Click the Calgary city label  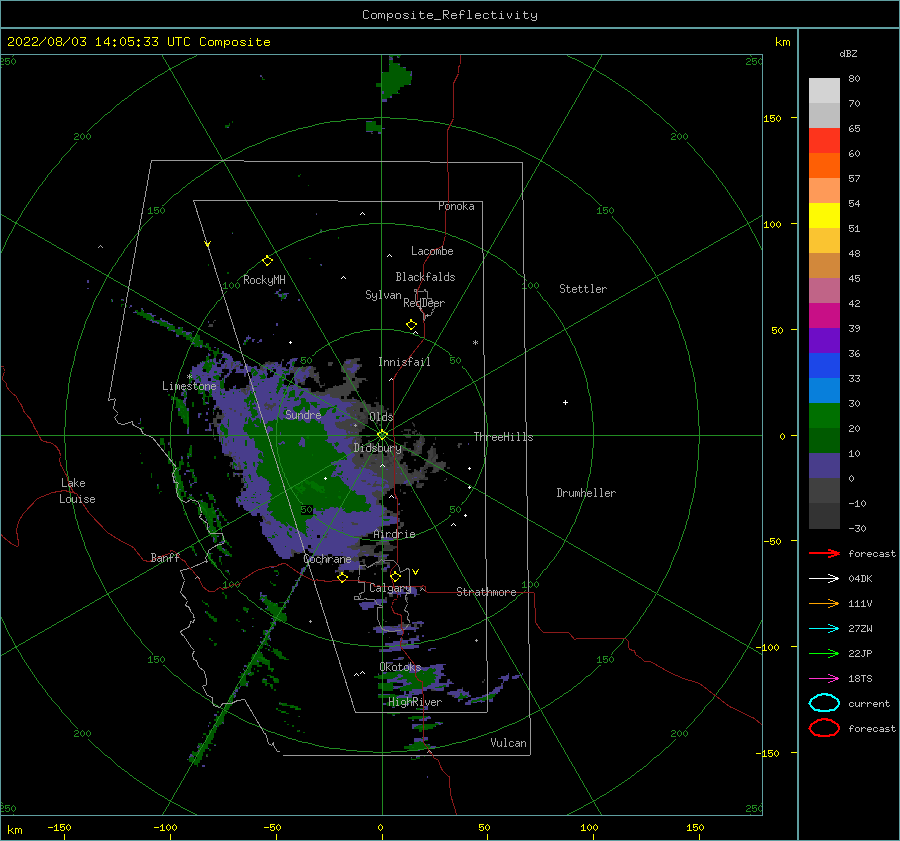coord(390,588)
